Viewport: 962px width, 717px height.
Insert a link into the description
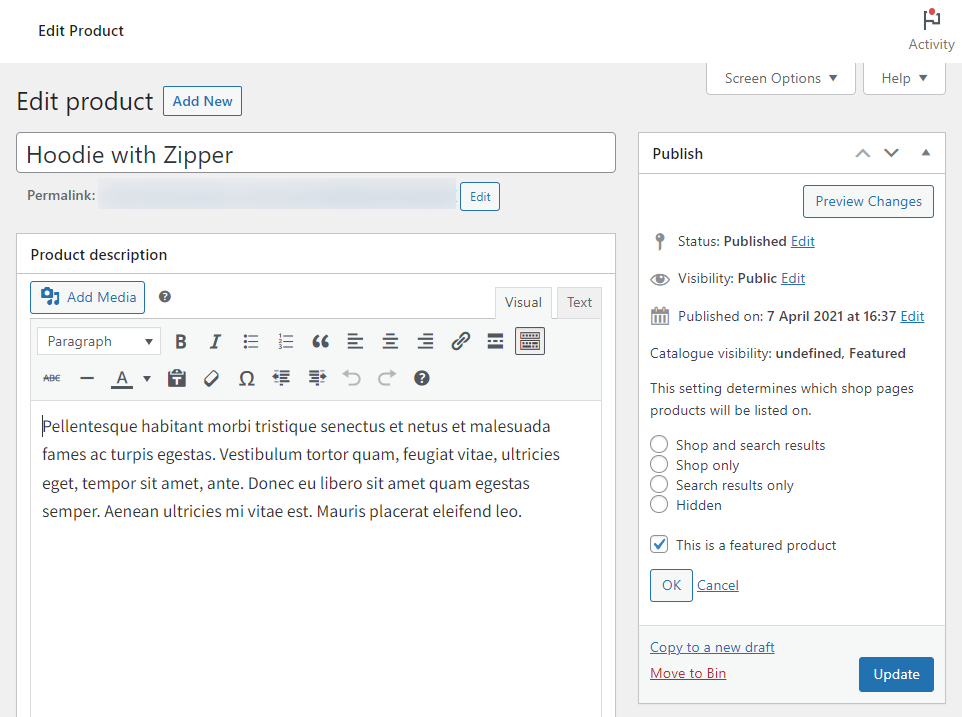460,341
